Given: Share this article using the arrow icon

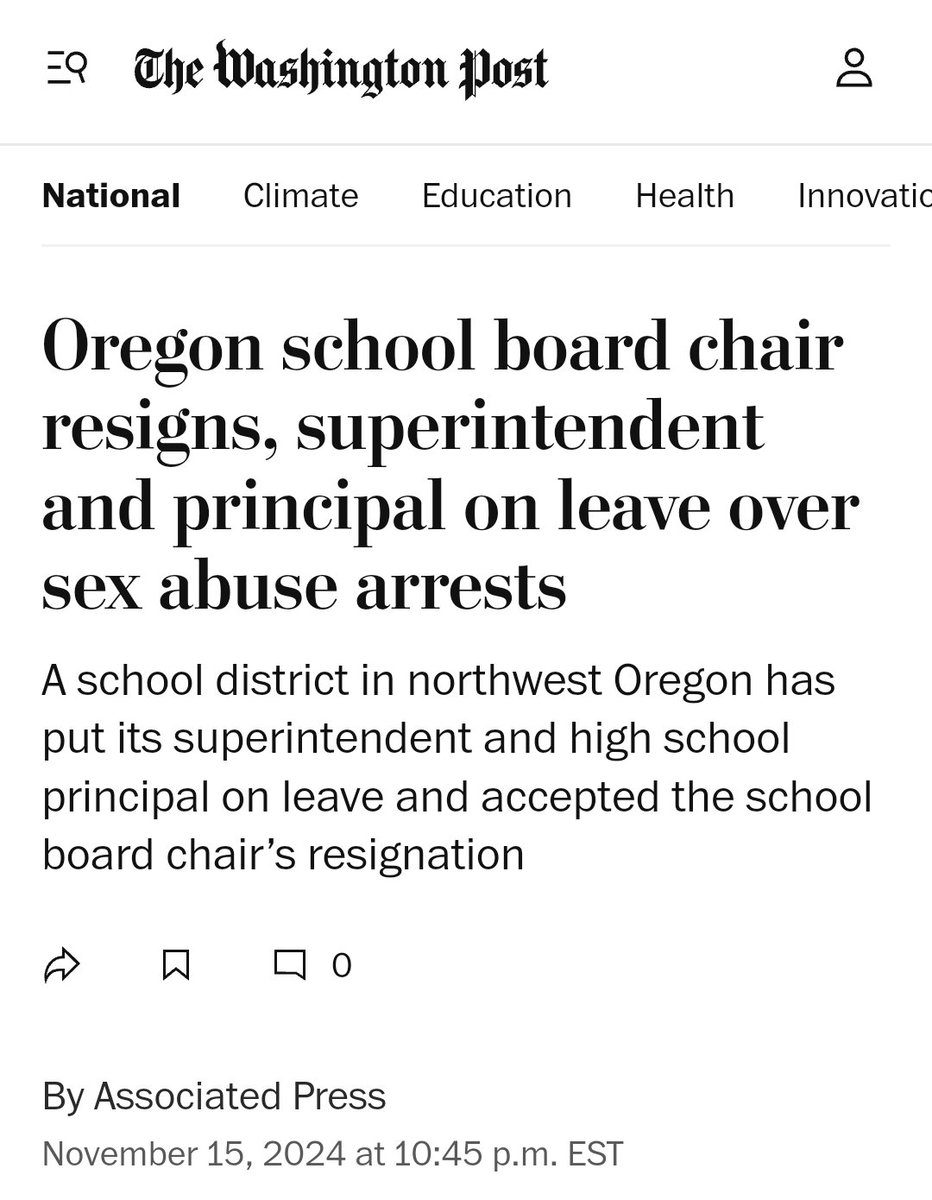Looking at the screenshot, I should coord(62,965).
